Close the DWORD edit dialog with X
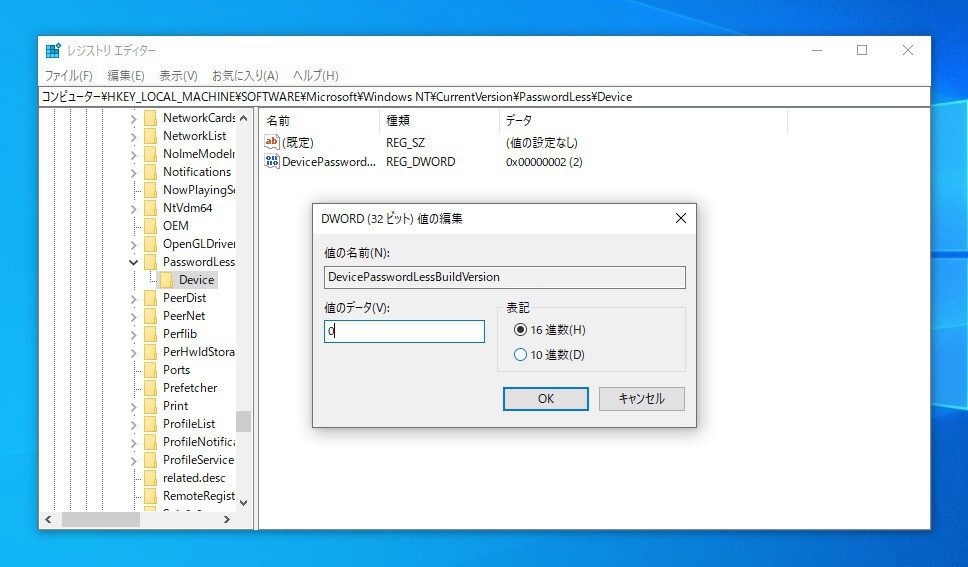Image resolution: width=968 pixels, height=567 pixels. point(680,218)
